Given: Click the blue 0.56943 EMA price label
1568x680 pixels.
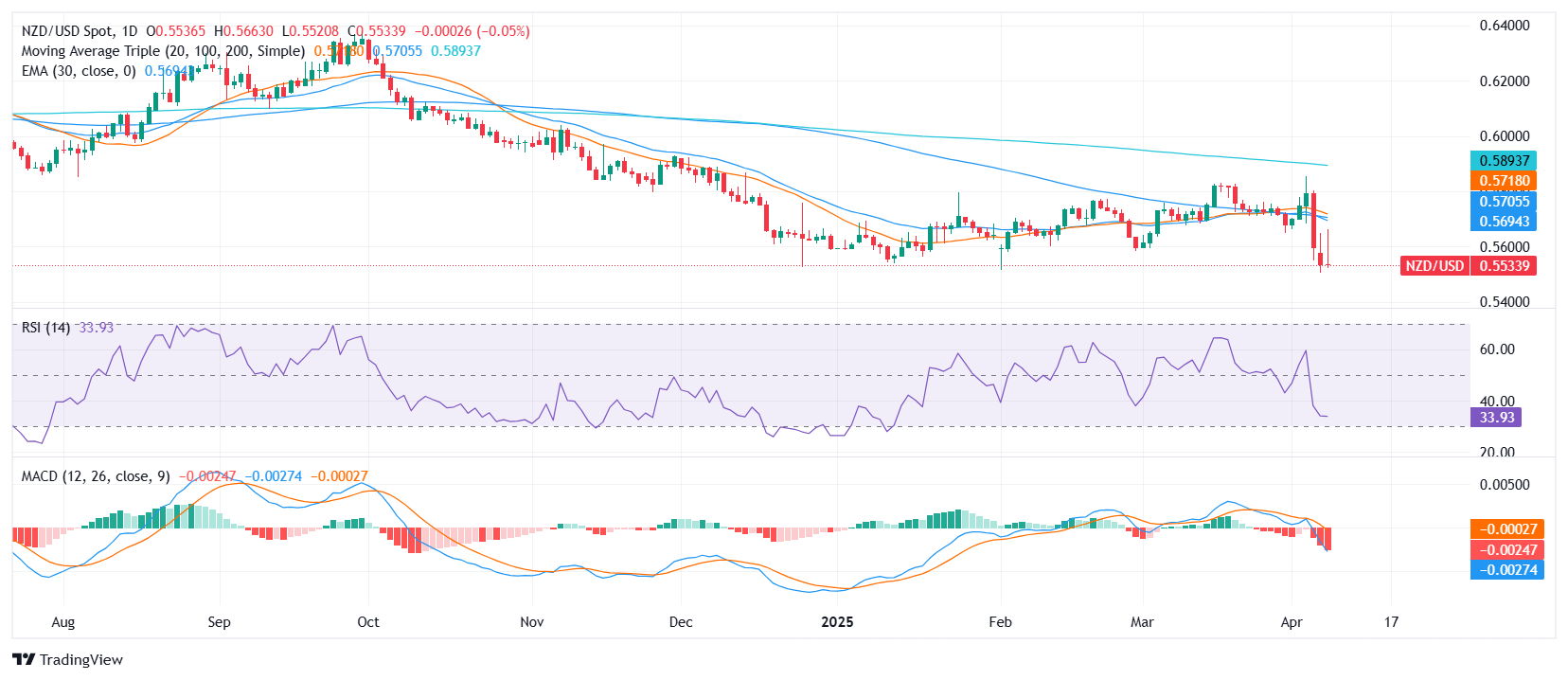Looking at the screenshot, I should tap(1504, 222).
